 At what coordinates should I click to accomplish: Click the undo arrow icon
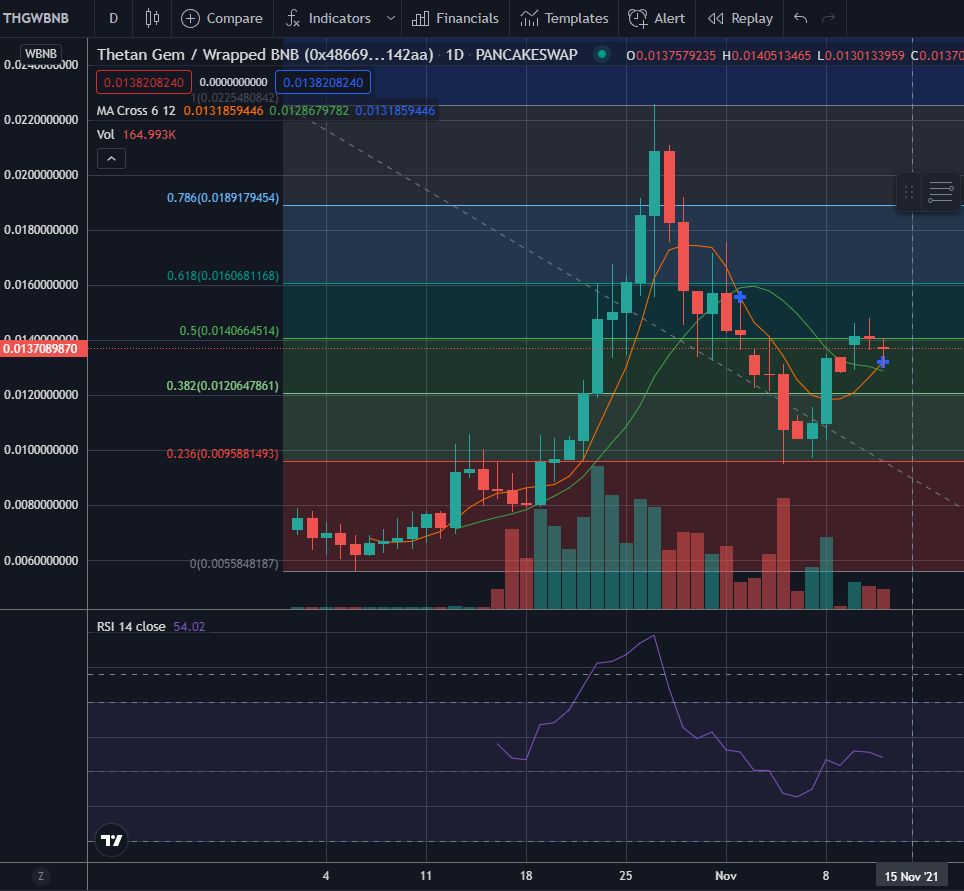[800, 18]
